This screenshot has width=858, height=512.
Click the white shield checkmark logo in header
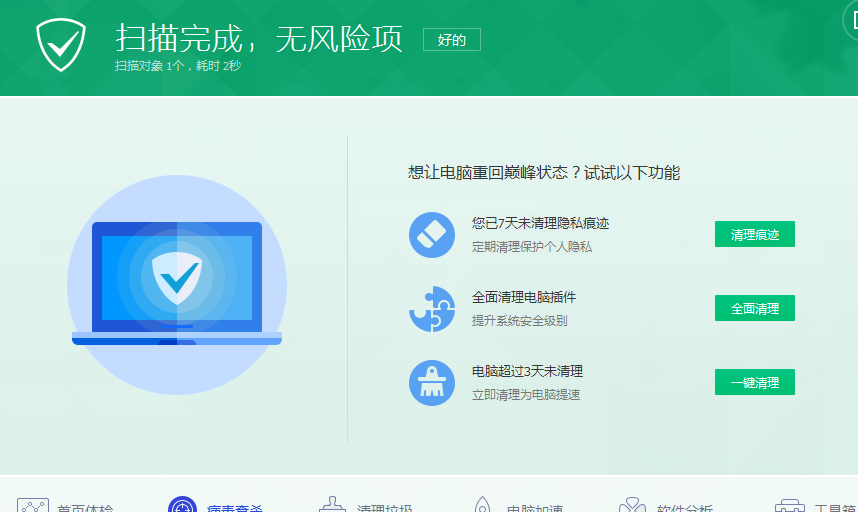coord(61,44)
